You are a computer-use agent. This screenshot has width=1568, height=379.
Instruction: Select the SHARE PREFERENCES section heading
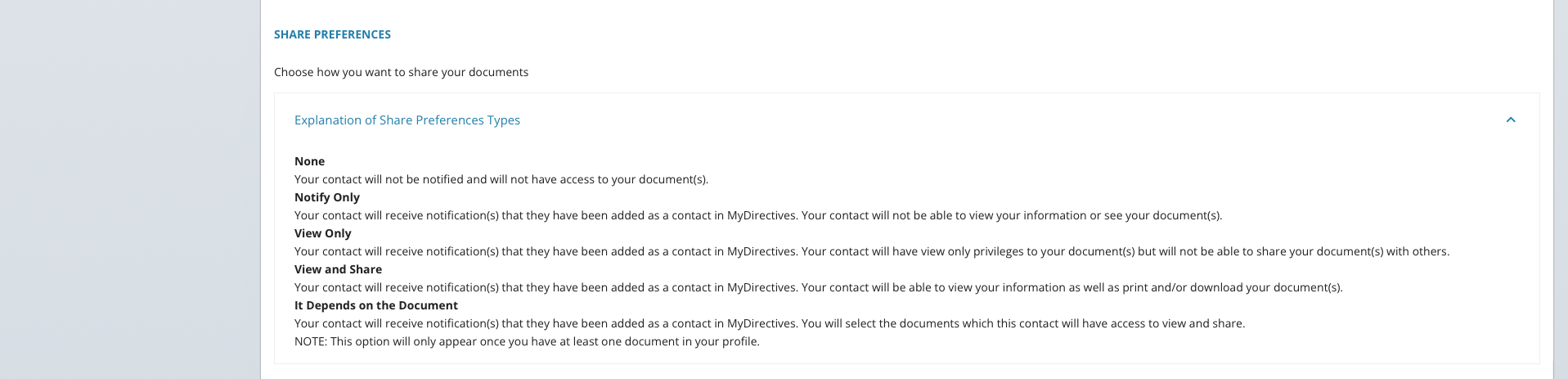pyautogui.click(x=332, y=34)
